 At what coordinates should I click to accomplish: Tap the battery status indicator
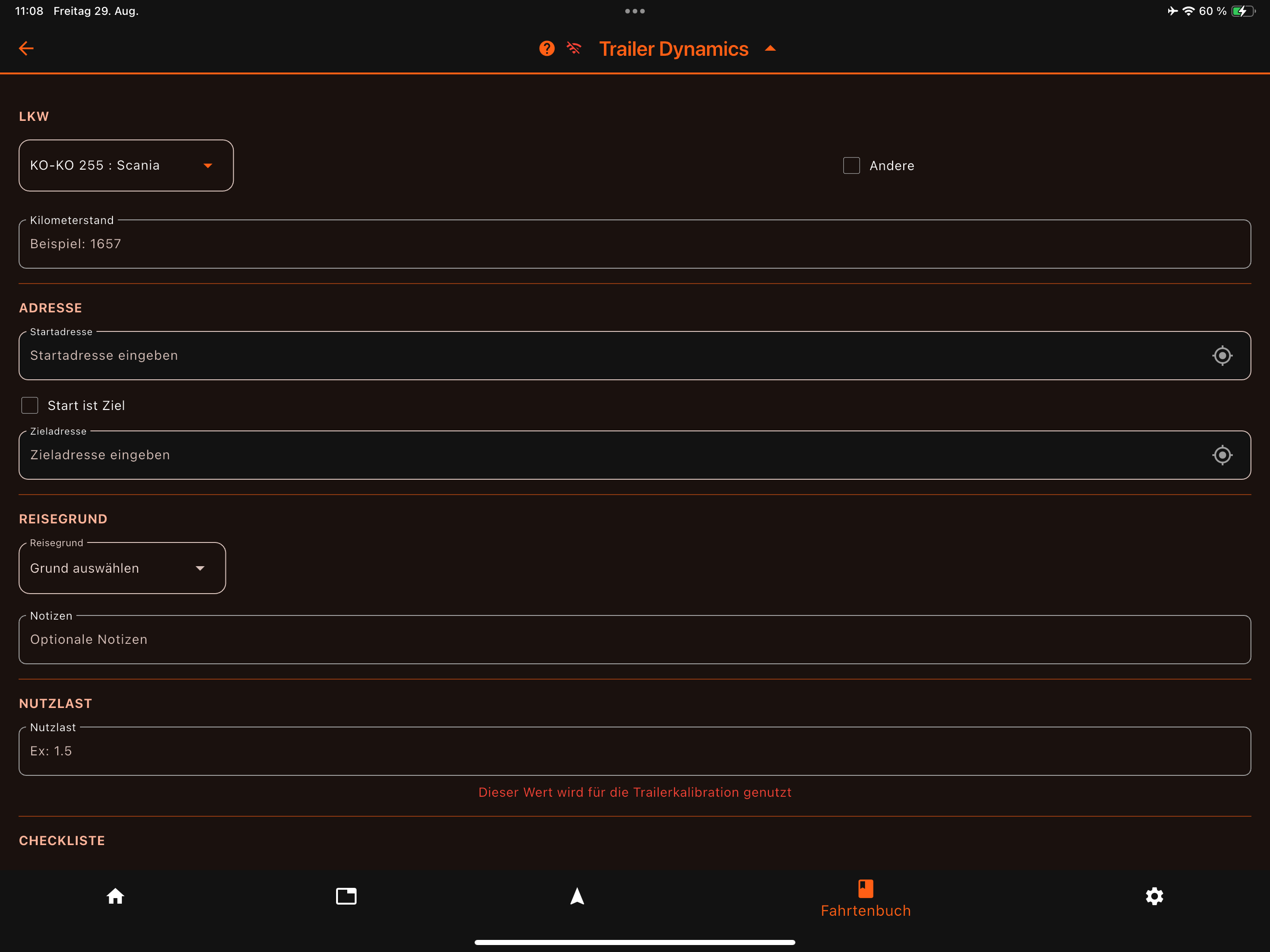point(1243,11)
